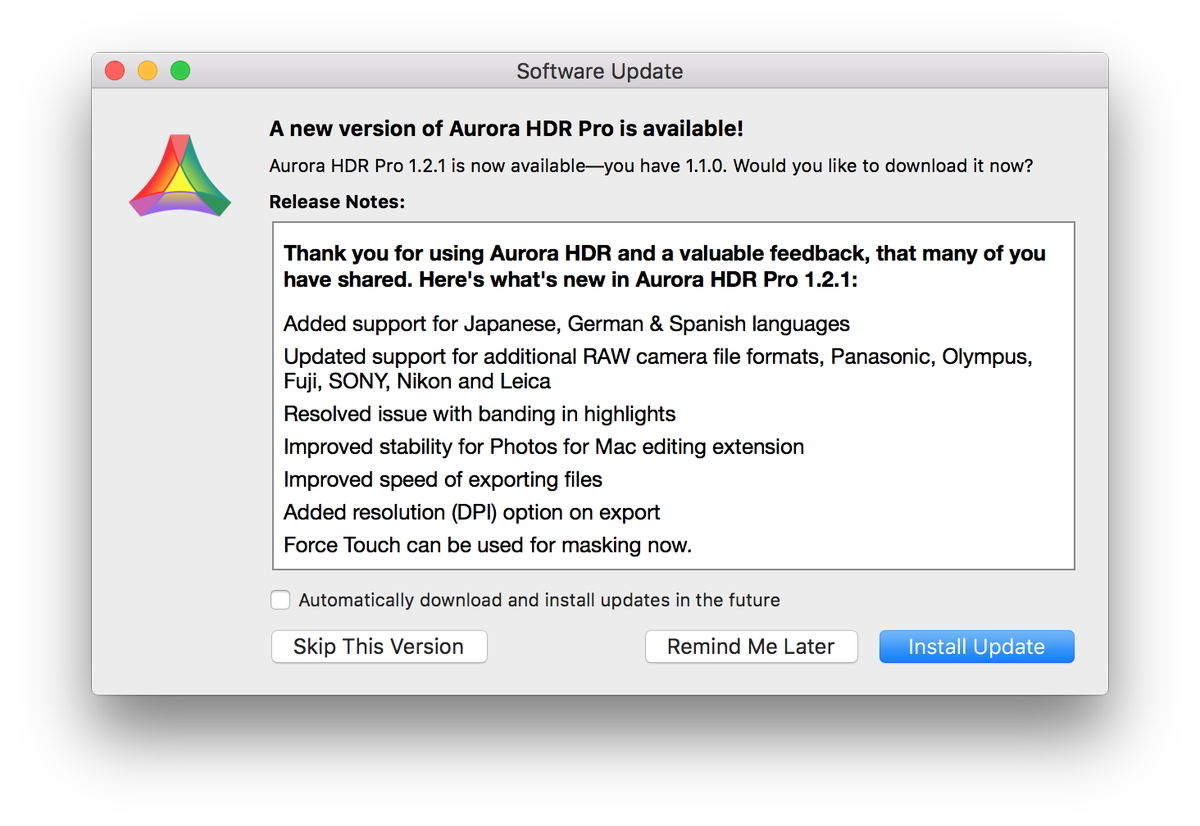Image resolution: width=1200 pixels, height=826 pixels.
Task: Click the line "Updated support for additional RAW camera file formats"
Action: pos(658,369)
